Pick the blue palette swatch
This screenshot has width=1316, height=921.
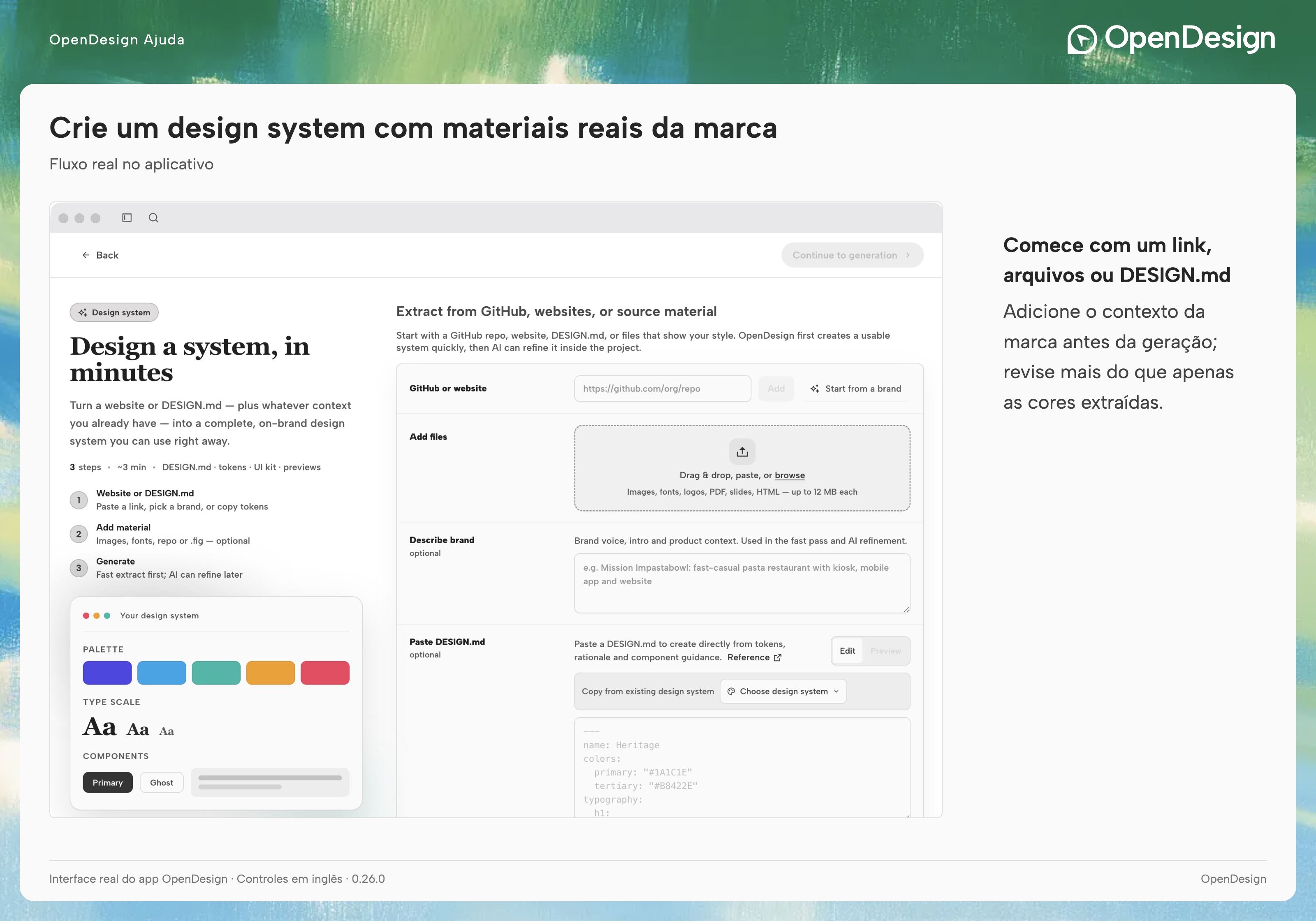pos(162,673)
